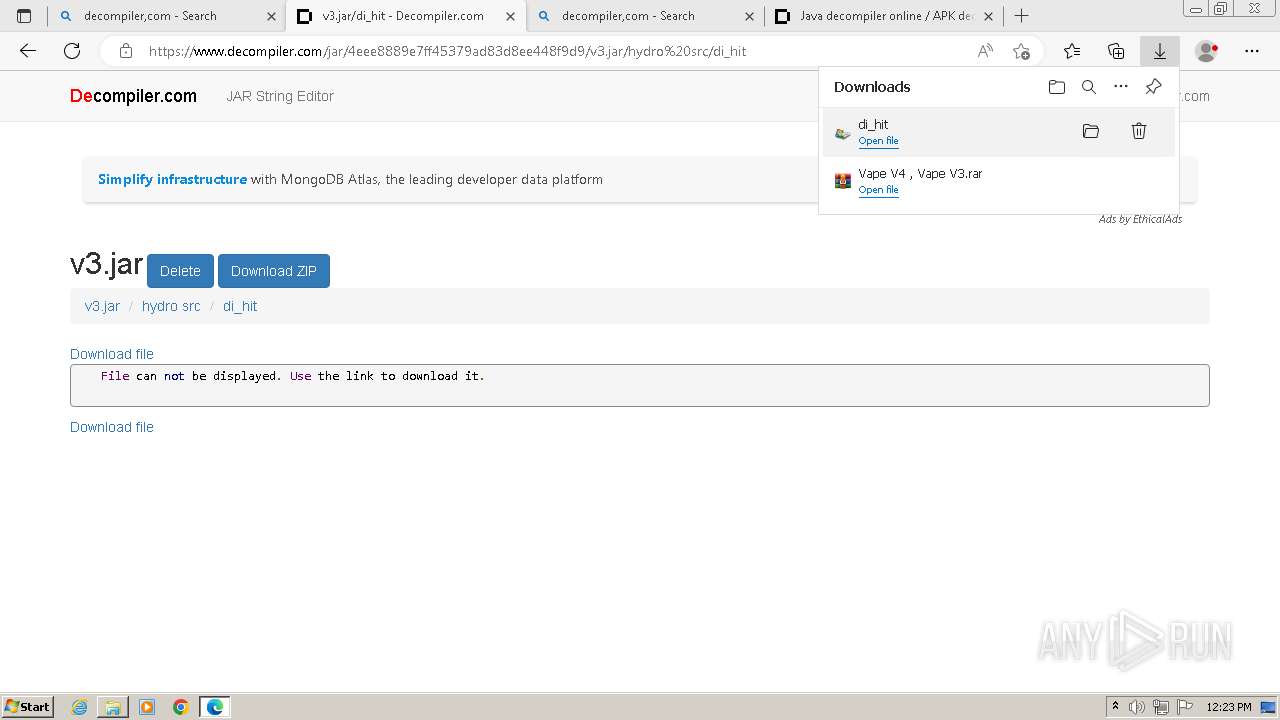Open the Simplify infrastructure ad link
The width and height of the screenshot is (1280, 720).
click(x=172, y=180)
